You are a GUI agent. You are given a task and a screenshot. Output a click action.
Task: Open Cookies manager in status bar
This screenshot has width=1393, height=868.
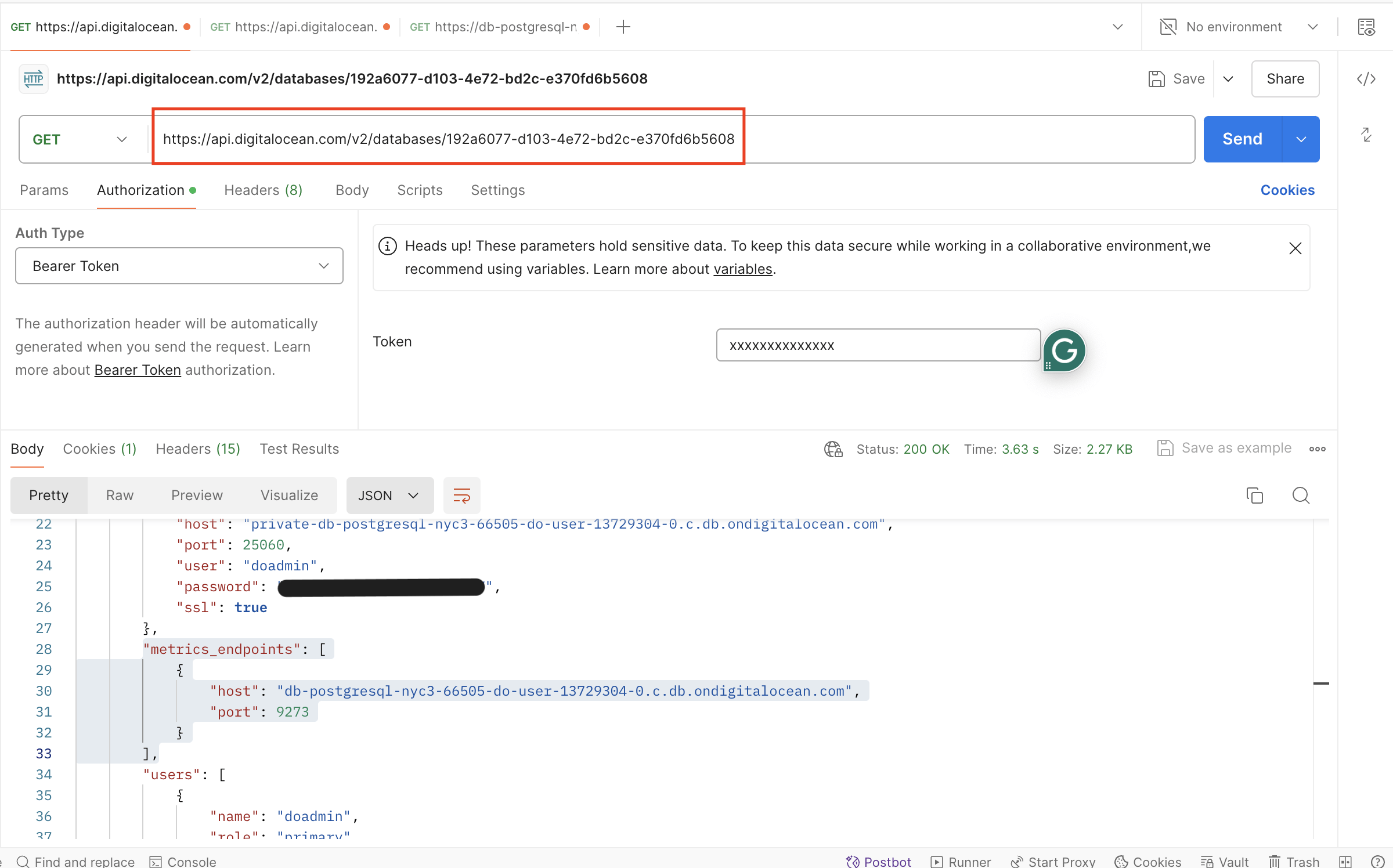click(x=1148, y=862)
